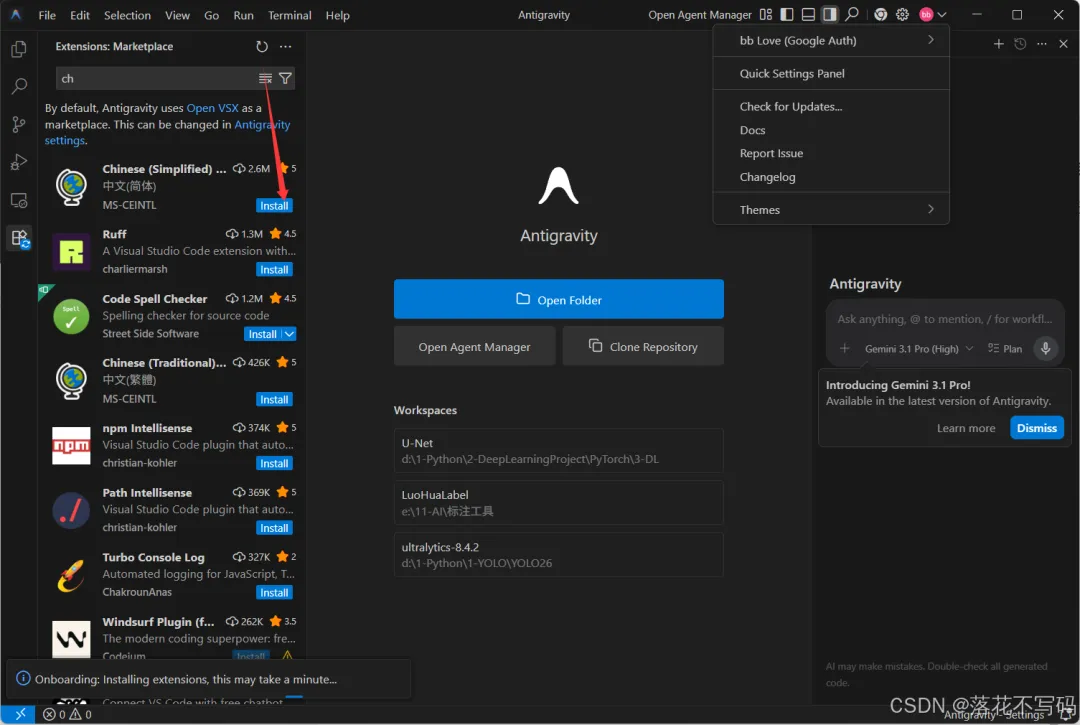Open the File menu

pyautogui.click(x=47, y=14)
